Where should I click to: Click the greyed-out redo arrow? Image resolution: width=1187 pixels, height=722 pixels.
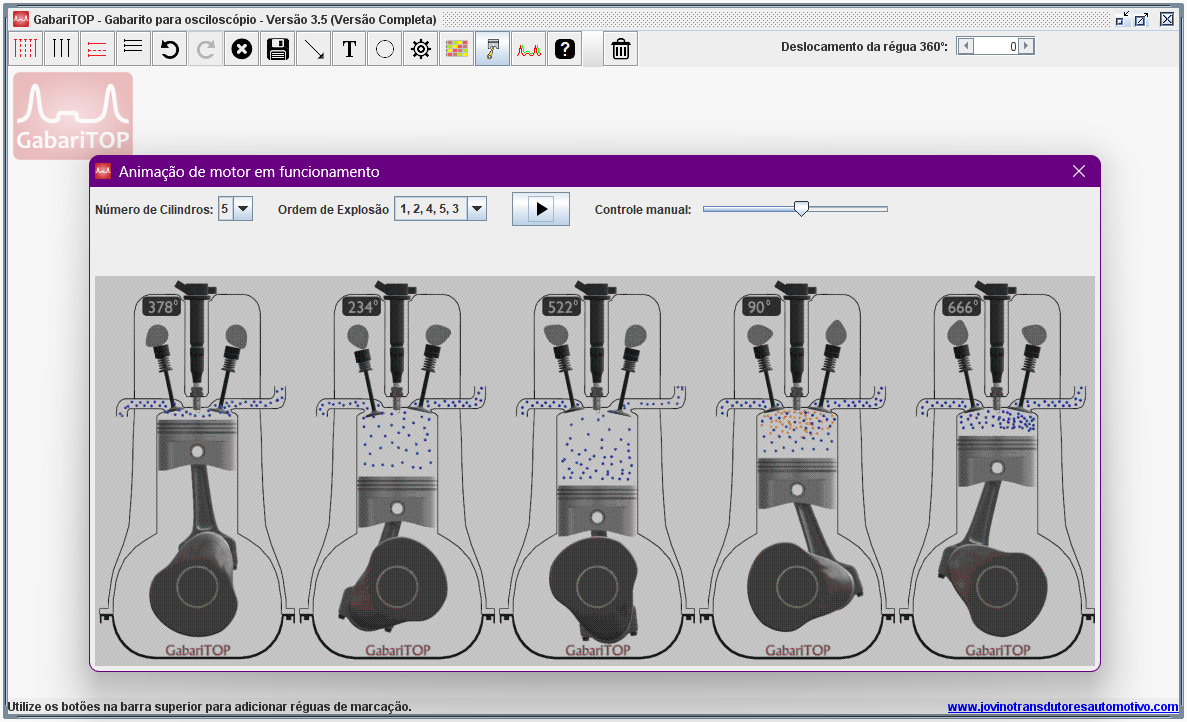pyautogui.click(x=205, y=49)
